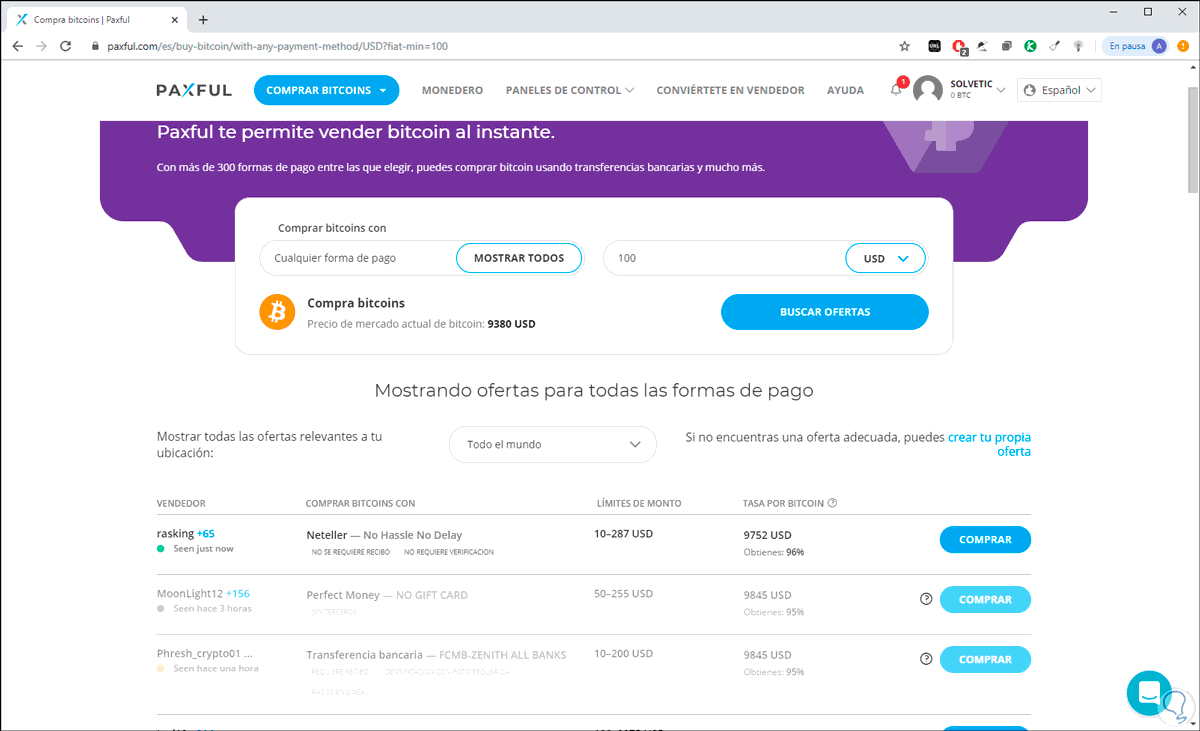Click the orange alert icon in Chrome toolbar
The image size is (1200, 731).
(1184, 46)
